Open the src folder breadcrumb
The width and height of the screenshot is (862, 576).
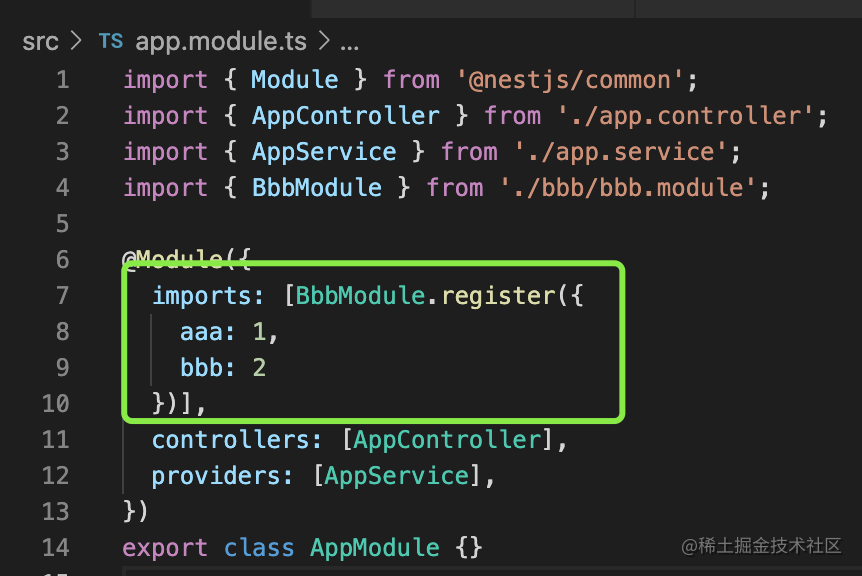[x=40, y=42]
